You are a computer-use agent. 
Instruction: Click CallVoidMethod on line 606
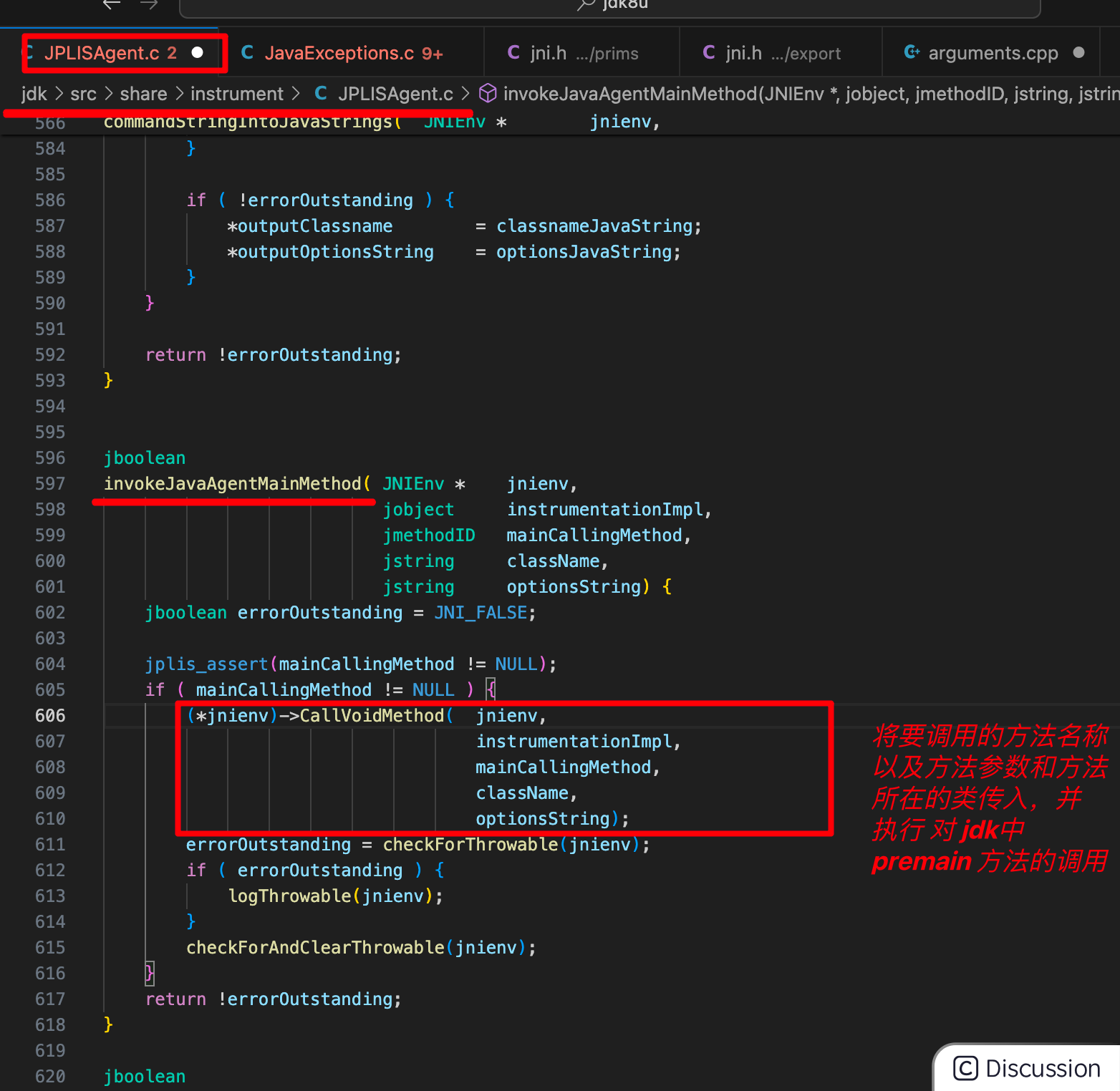coord(372,715)
